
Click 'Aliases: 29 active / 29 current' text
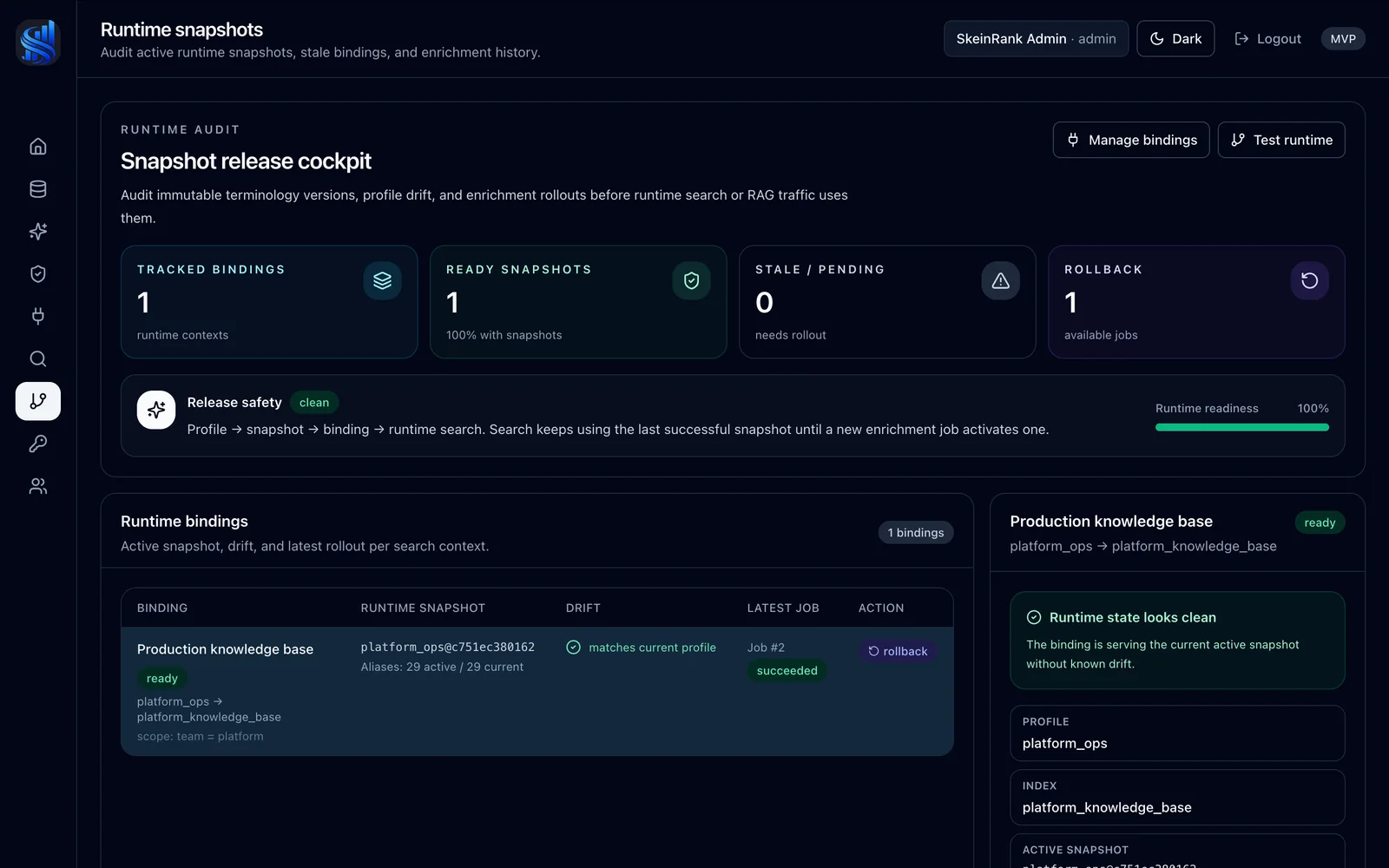442,667
